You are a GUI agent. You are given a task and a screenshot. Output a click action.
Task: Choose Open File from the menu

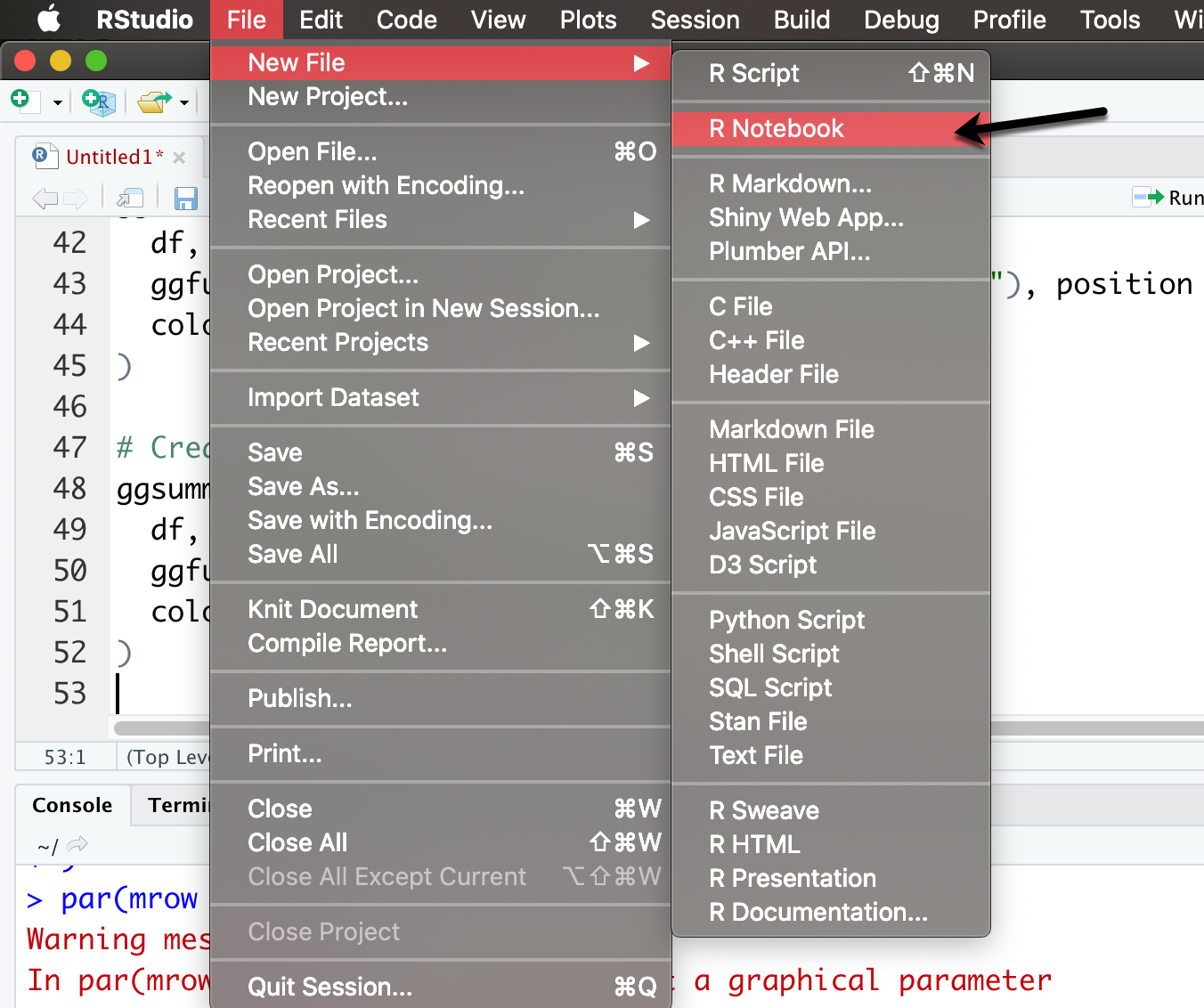[x=440, y=151]
